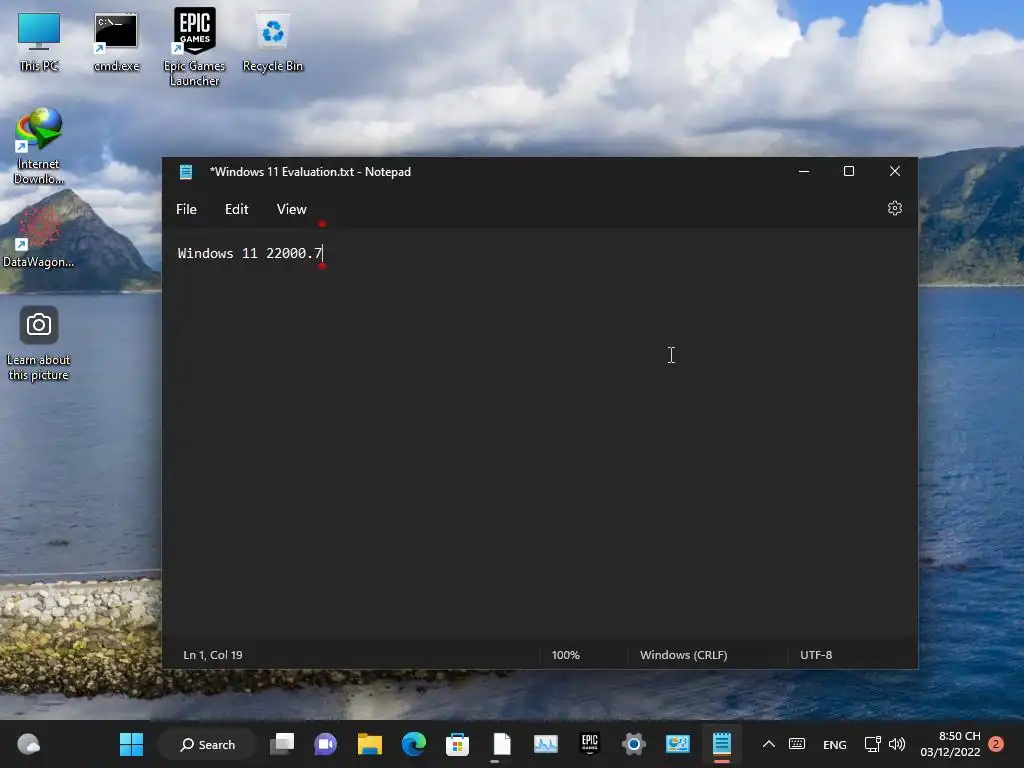
Task: Open File Explorer from the taskbar
Action: point(370,744)
